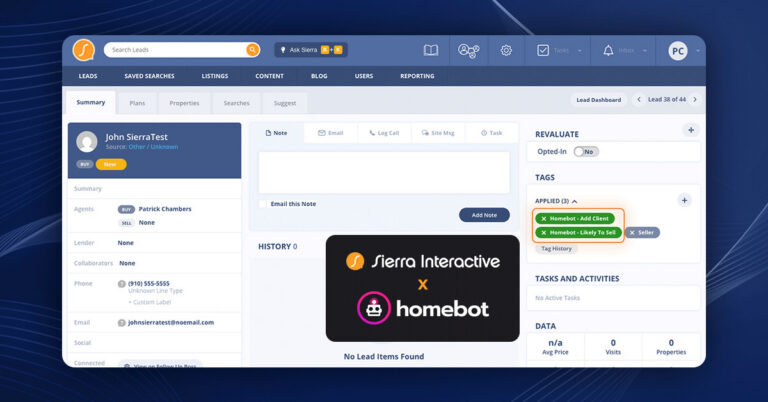Click John SierraTest's profile avatar
Image resolution: width=768 pixels, height=402 pixels.
click(x=87, y=142)
